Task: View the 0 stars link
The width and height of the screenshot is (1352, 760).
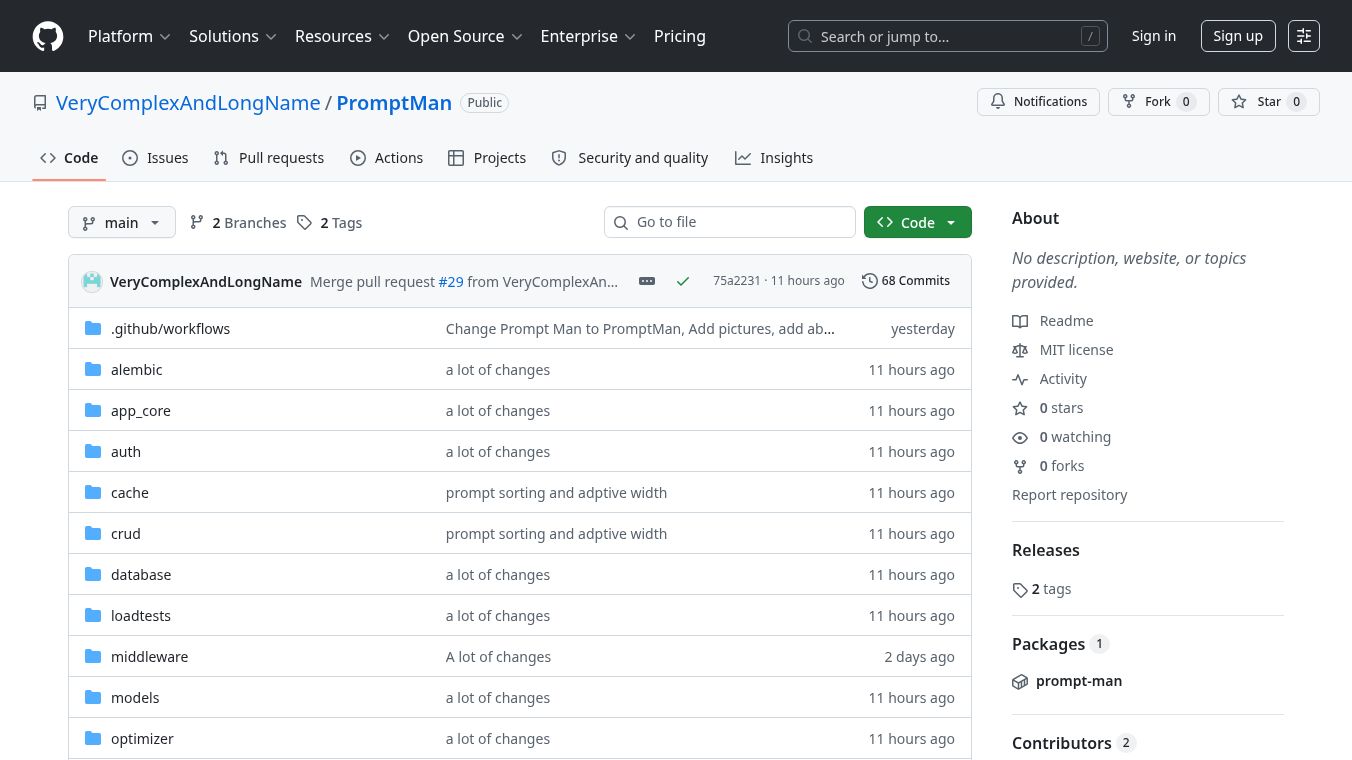Action: (1048, 408)
